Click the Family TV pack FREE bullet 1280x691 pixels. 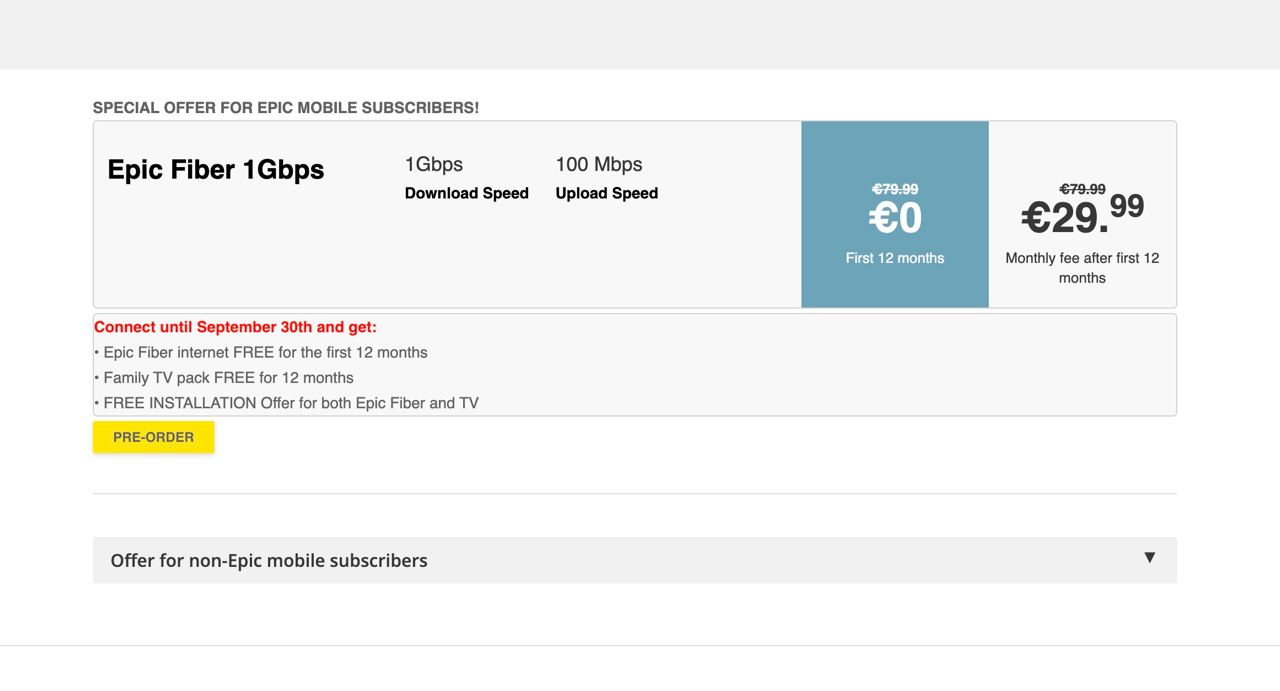[x=227, y=378]
